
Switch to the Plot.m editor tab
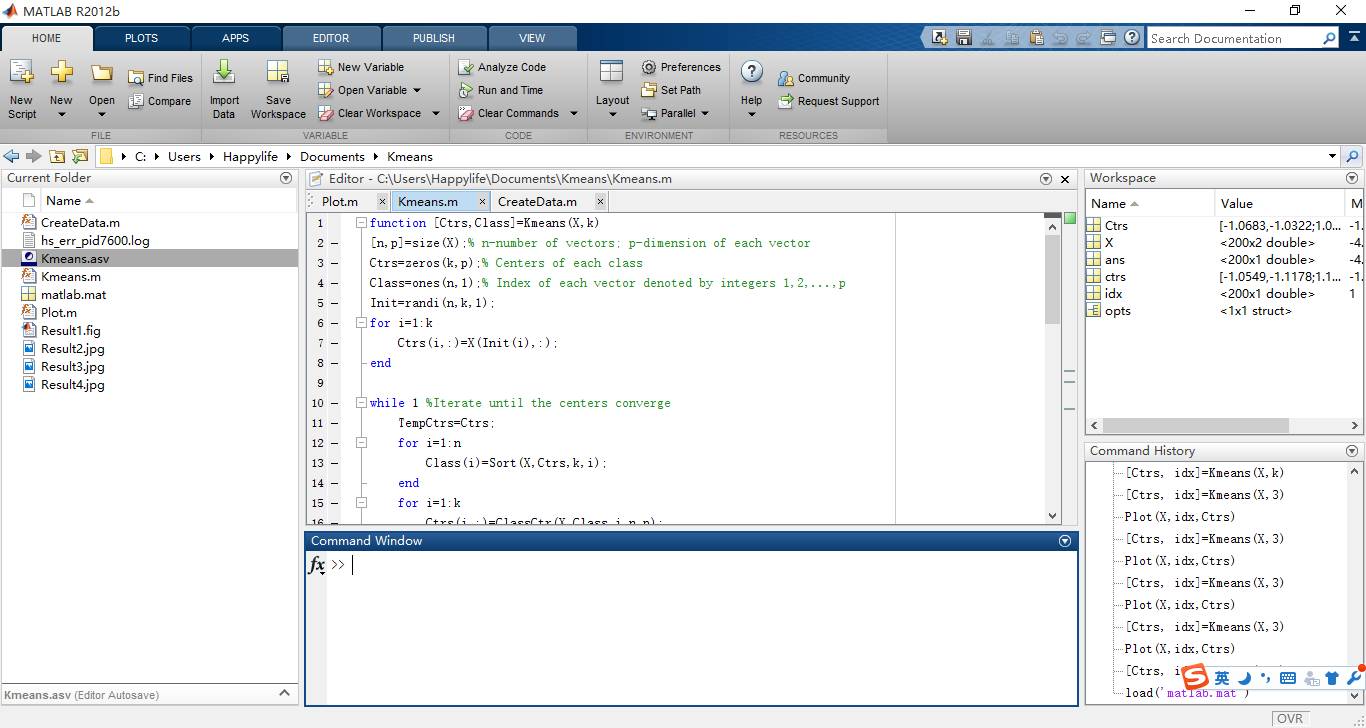pyautogui.click(x=340, y=201)
